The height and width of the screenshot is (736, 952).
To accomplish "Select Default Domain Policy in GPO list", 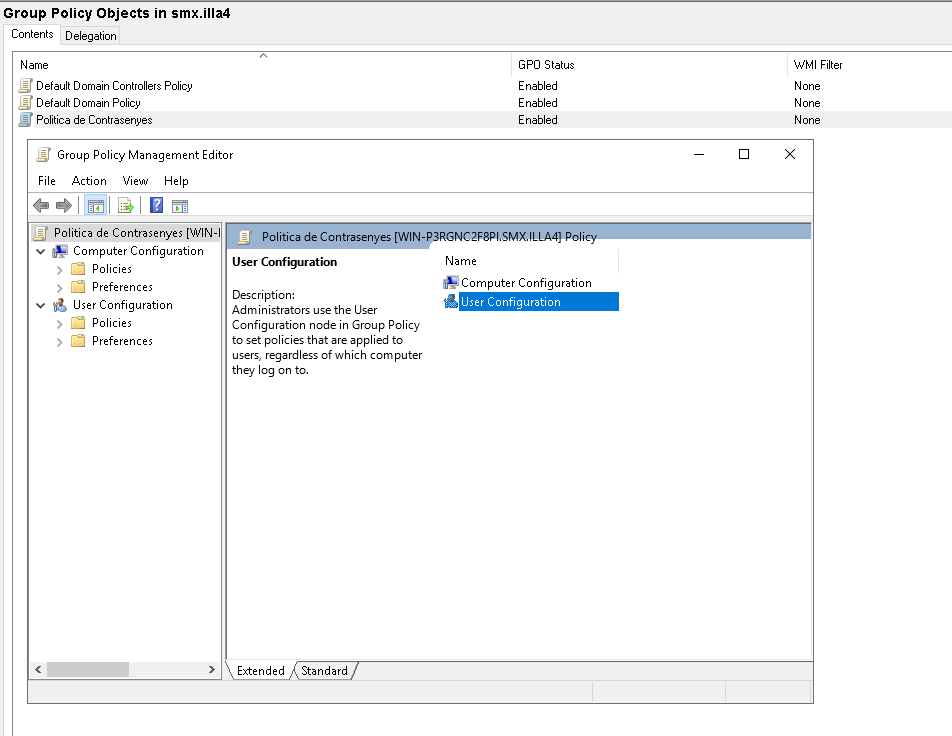I will [88, 103].
